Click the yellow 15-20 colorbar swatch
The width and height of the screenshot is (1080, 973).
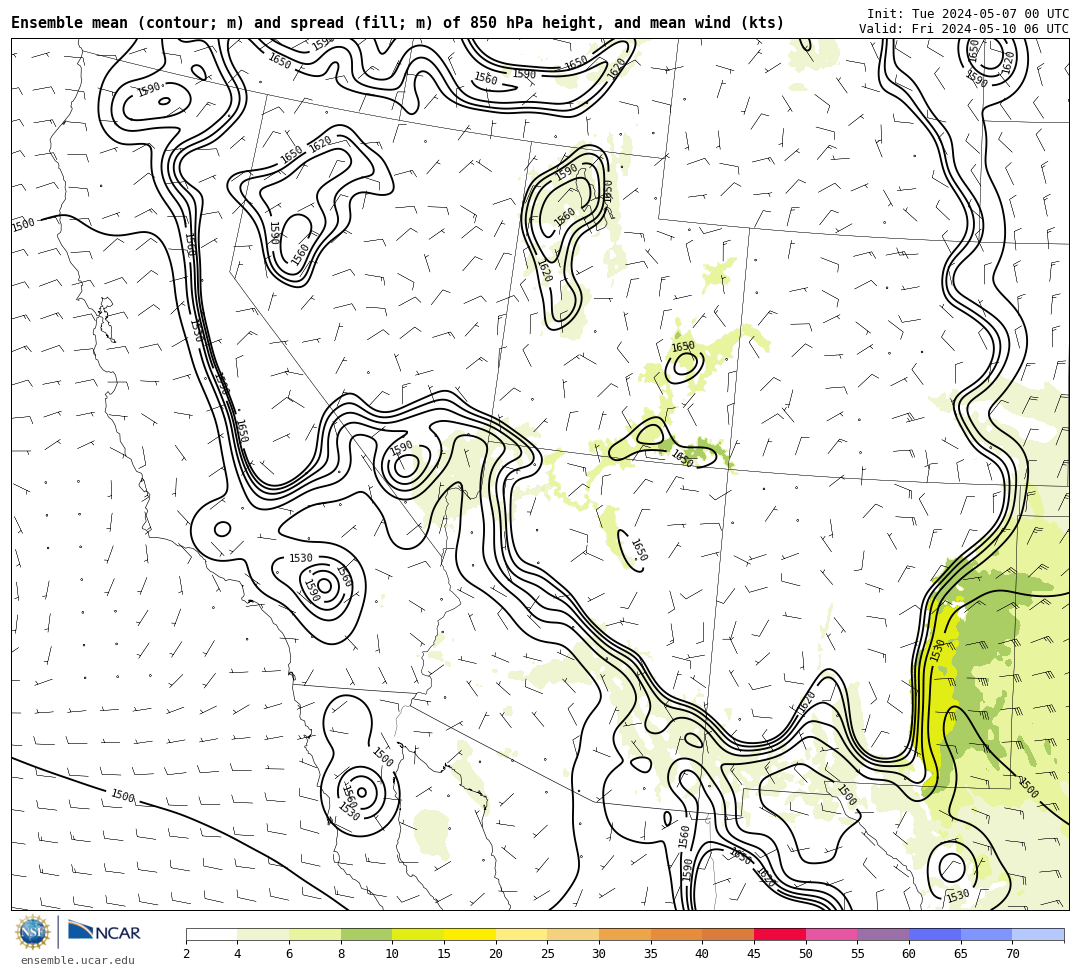coord(470,934)
